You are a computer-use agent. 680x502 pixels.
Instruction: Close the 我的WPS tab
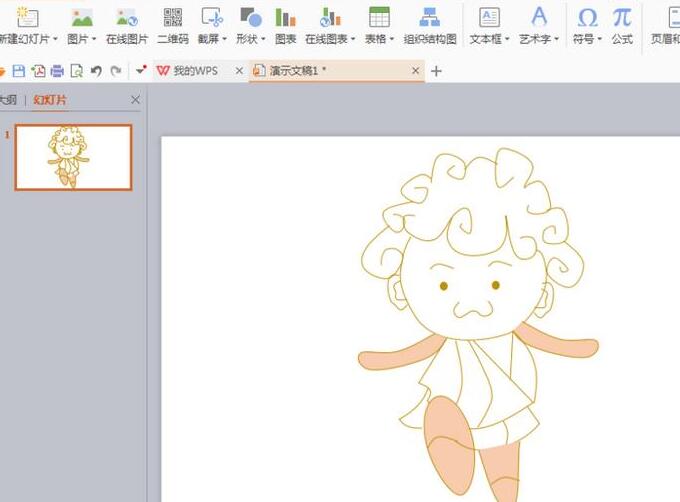pos(239,71)
